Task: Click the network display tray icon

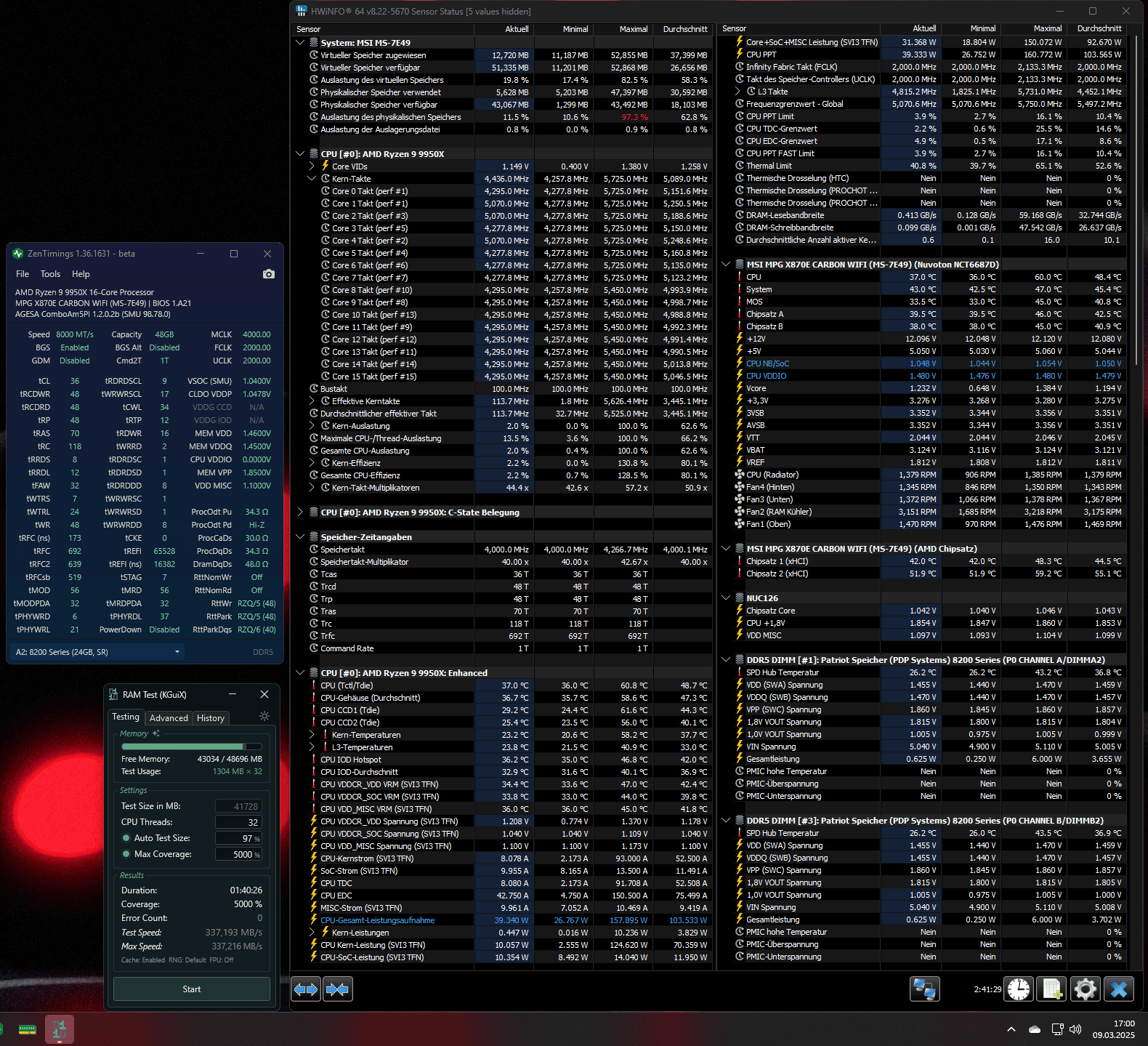Action: 1057,1029
